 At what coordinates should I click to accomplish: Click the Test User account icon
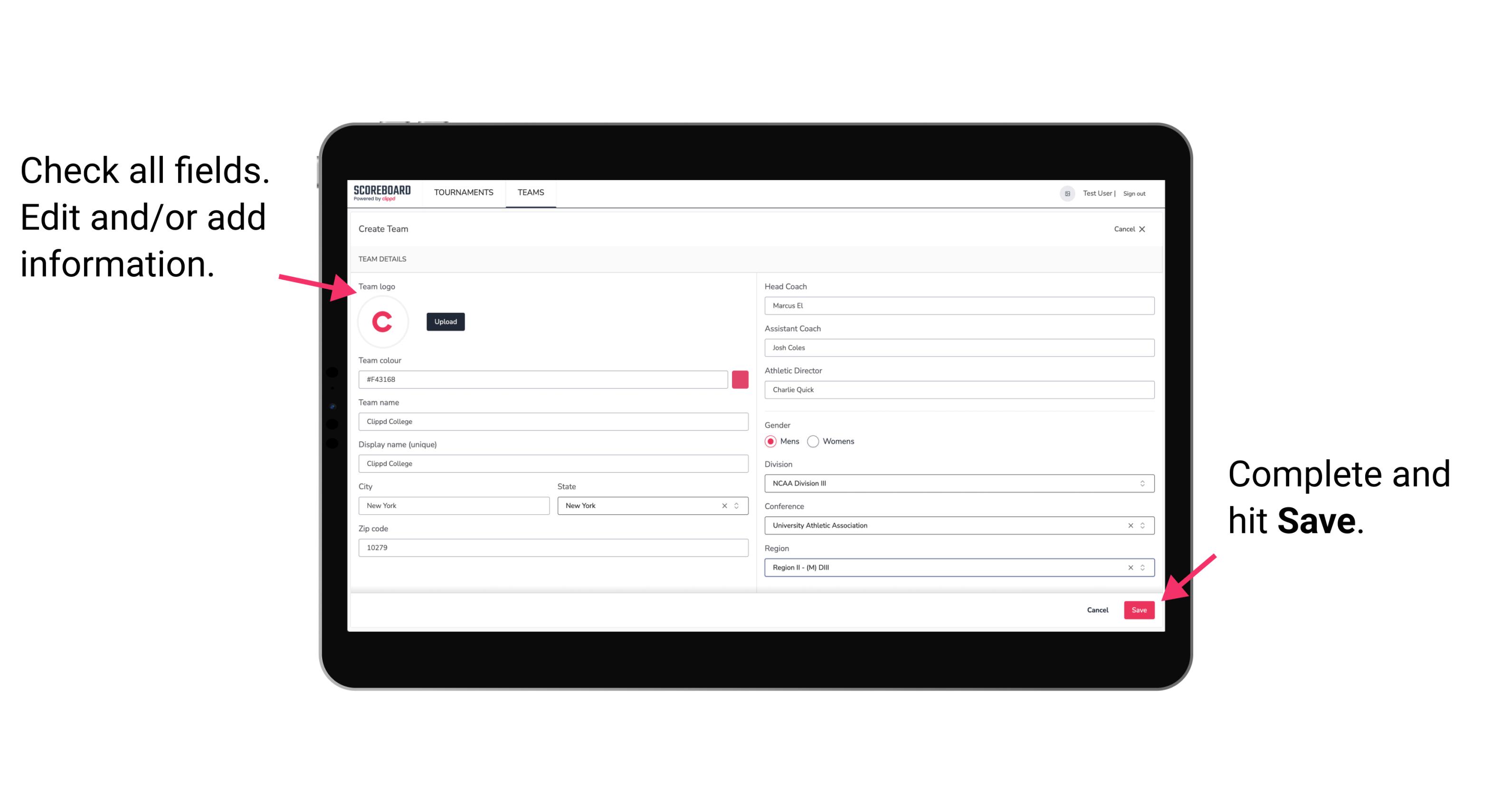[x=1063, y=193]
